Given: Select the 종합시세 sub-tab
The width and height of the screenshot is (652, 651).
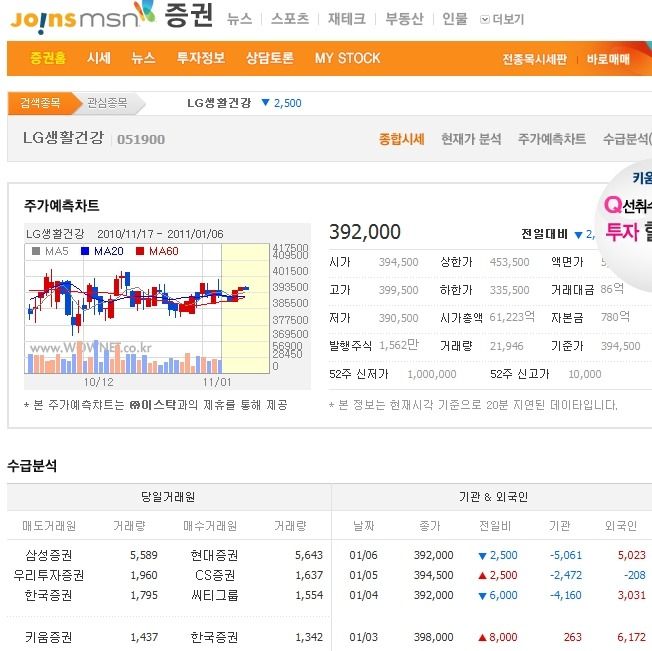Looking at the screenshot, I should click(x=402, y=139).
